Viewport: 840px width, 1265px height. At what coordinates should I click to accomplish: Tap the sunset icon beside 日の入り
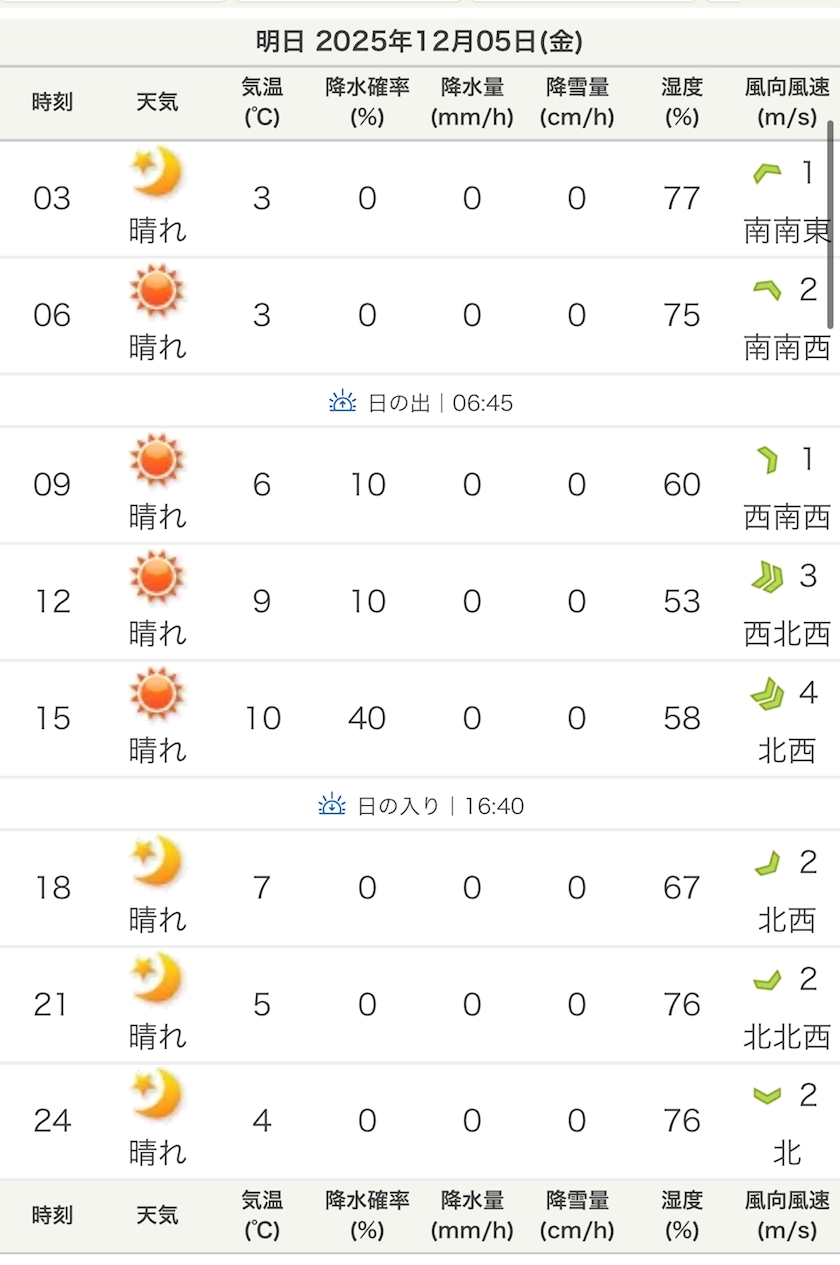tap(332, 805)
